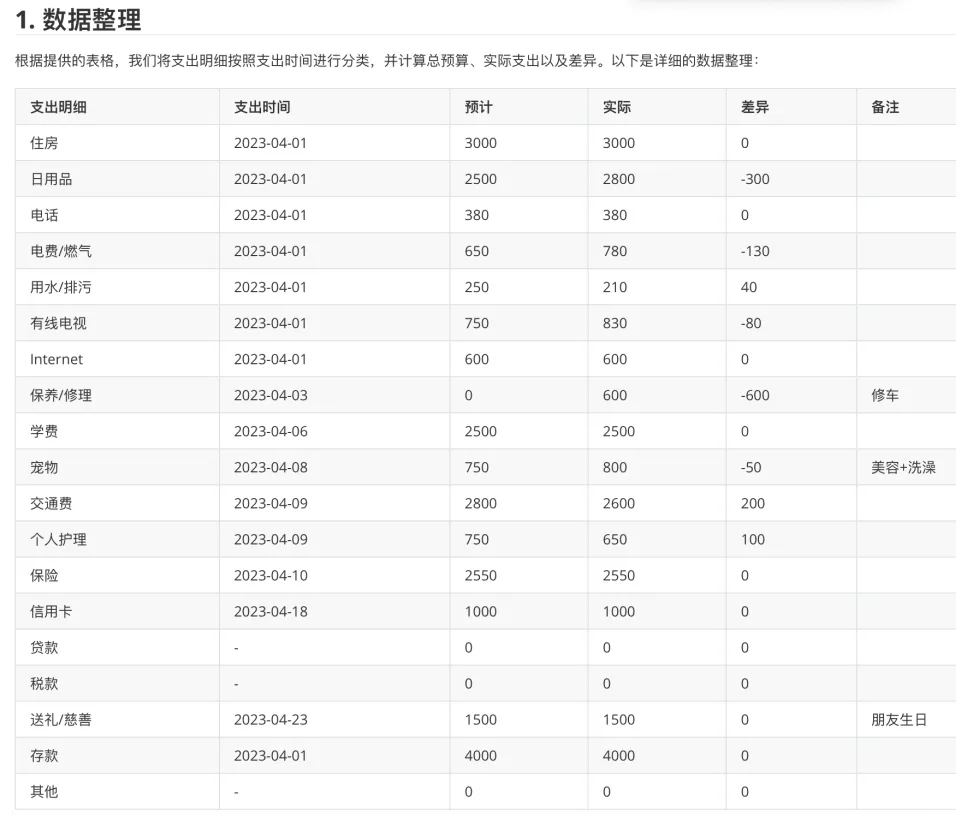This screenshot has width=956, height=817.
Task: Click the 个人护理 row label
Action: tap(58, 539)
